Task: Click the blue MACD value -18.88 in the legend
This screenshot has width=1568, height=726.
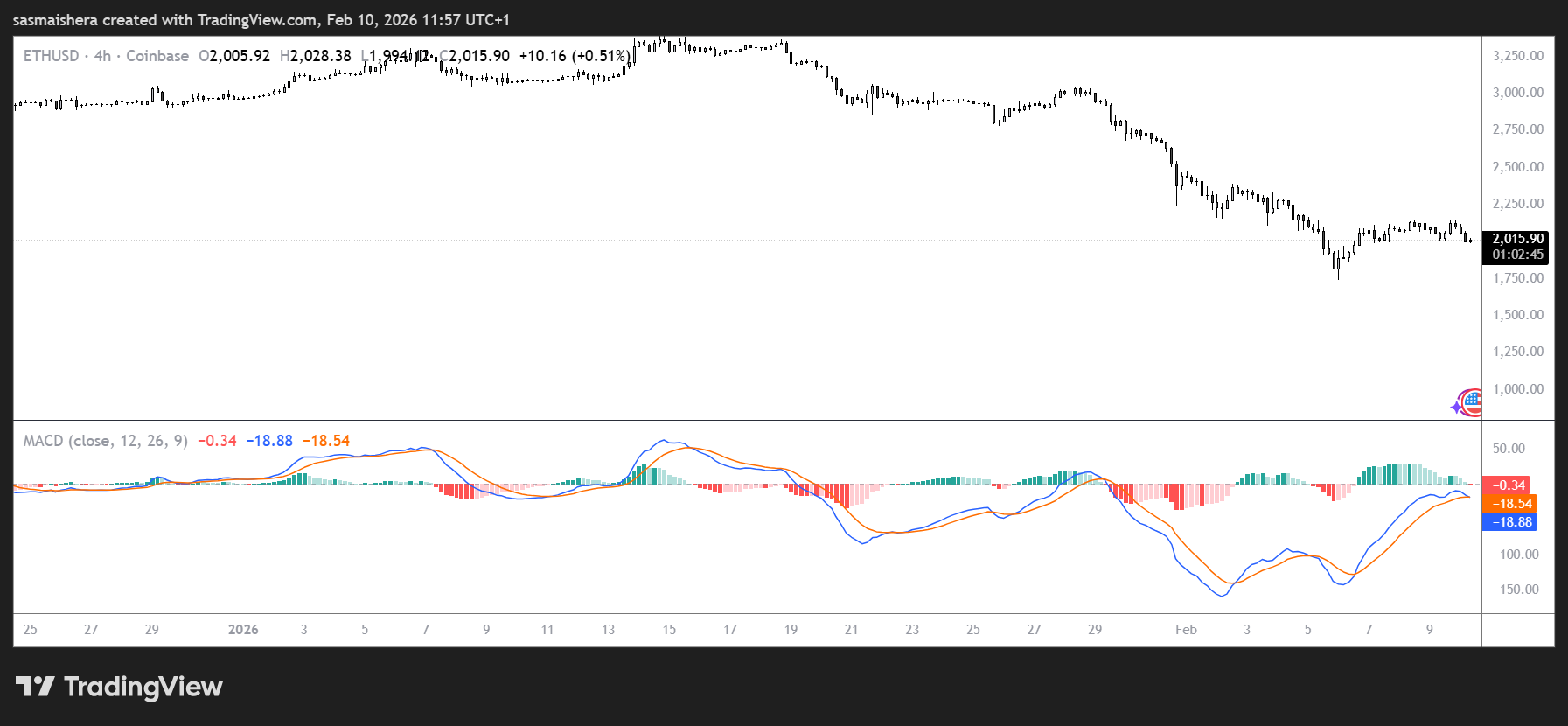Action: pos(269,441)
